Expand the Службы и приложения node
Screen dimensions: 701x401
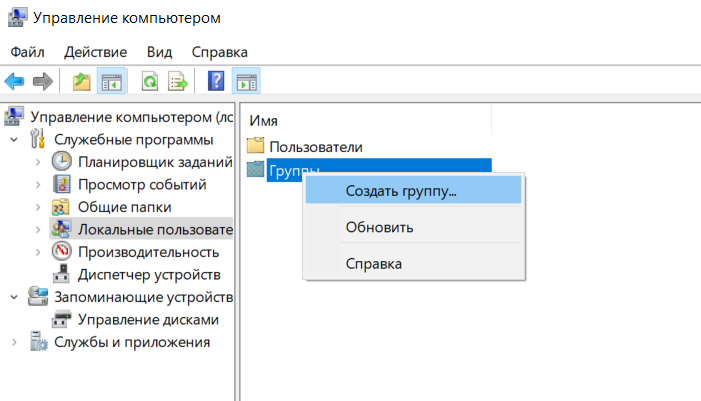coord(14,342)
